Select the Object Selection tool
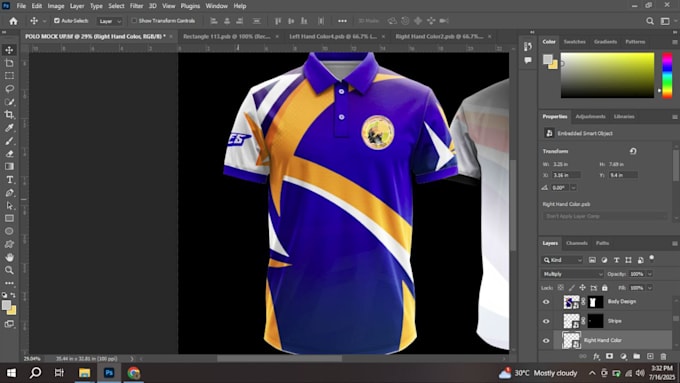 coord(9,102)
